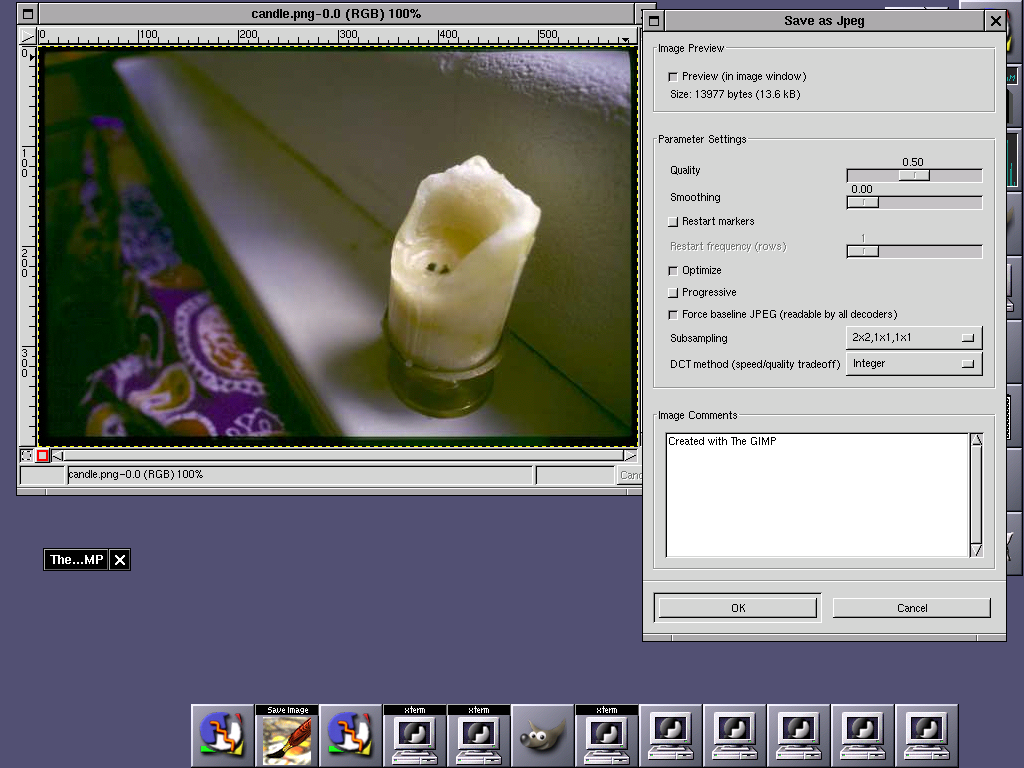Viewport: 1024px width, 768px height.
Task: Click Cancel in Save as Jpeg dialog
Action: click(911, 608)
